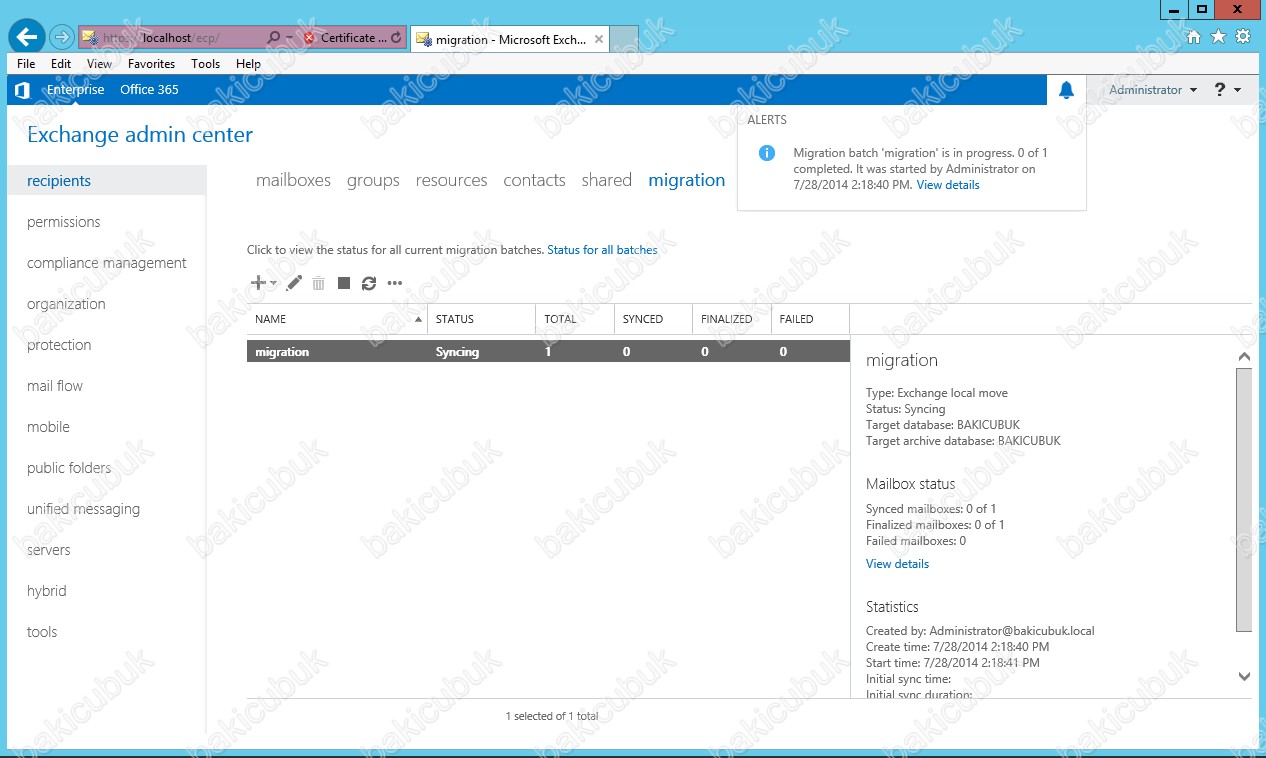Sort by the FINALIZED column header
Viewport: 1266px width, 758px height.
pos(732,319)
